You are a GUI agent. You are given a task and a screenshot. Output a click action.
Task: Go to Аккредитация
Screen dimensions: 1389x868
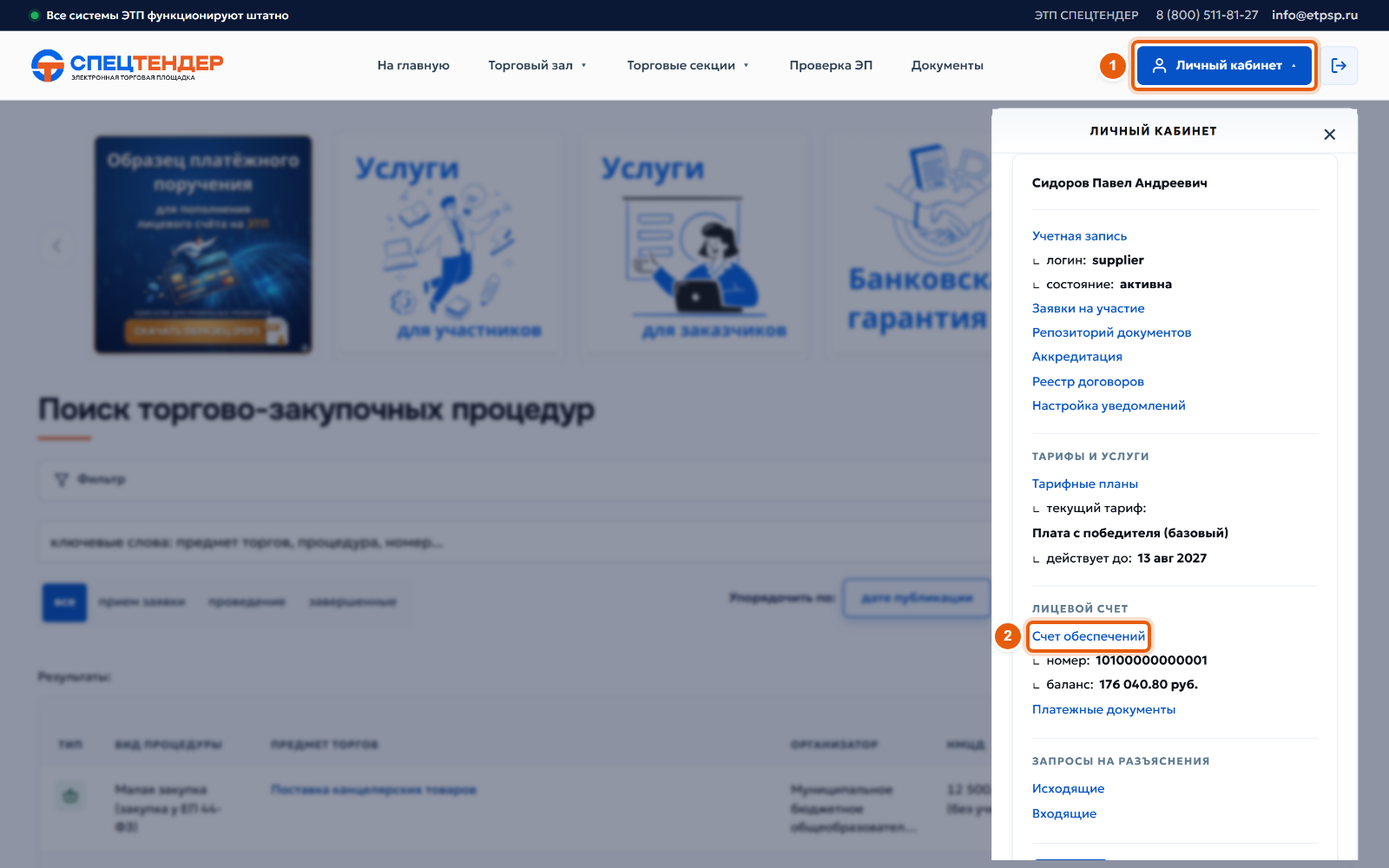(1076, 357)
